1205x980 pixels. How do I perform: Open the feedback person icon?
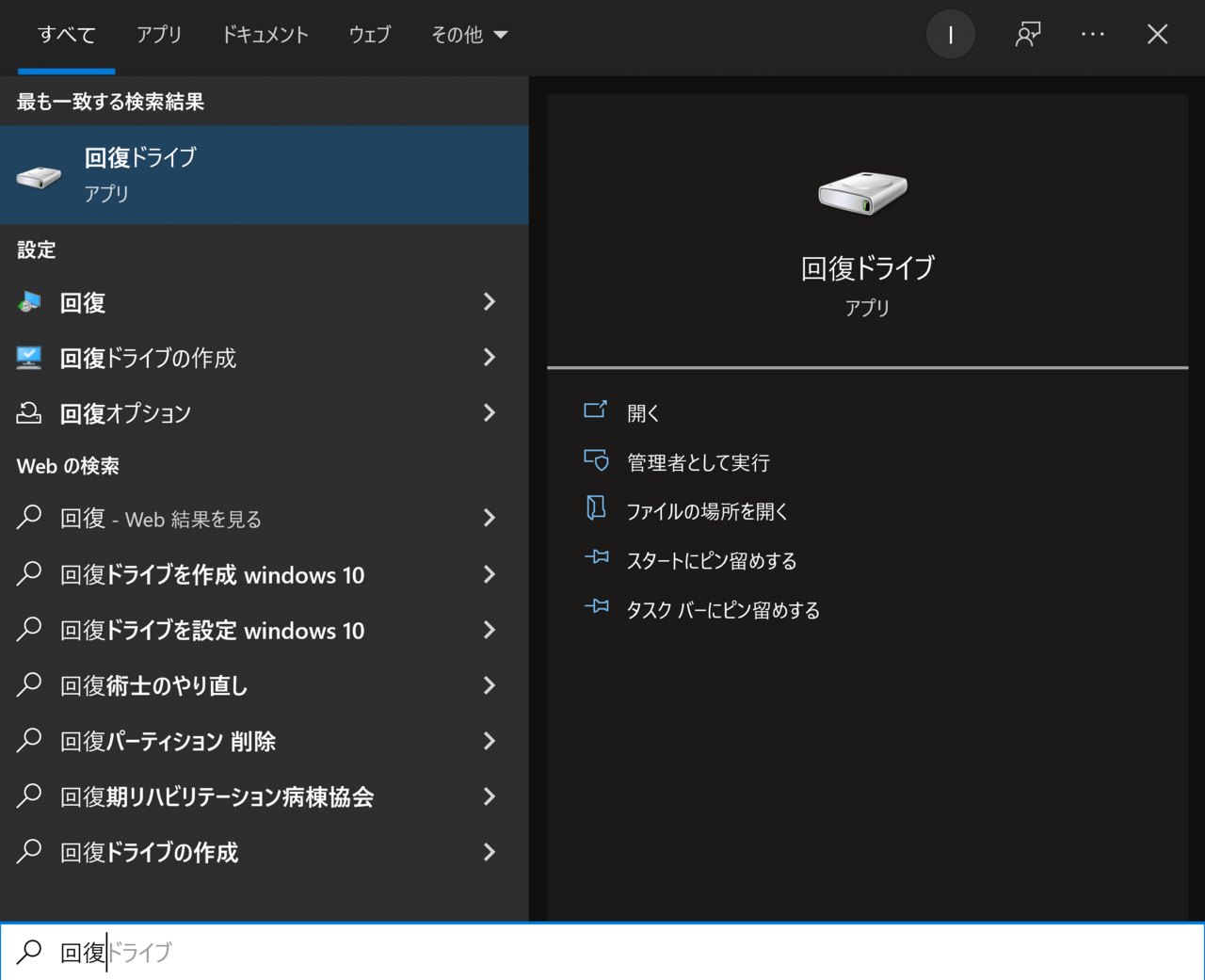[1027, 35]
